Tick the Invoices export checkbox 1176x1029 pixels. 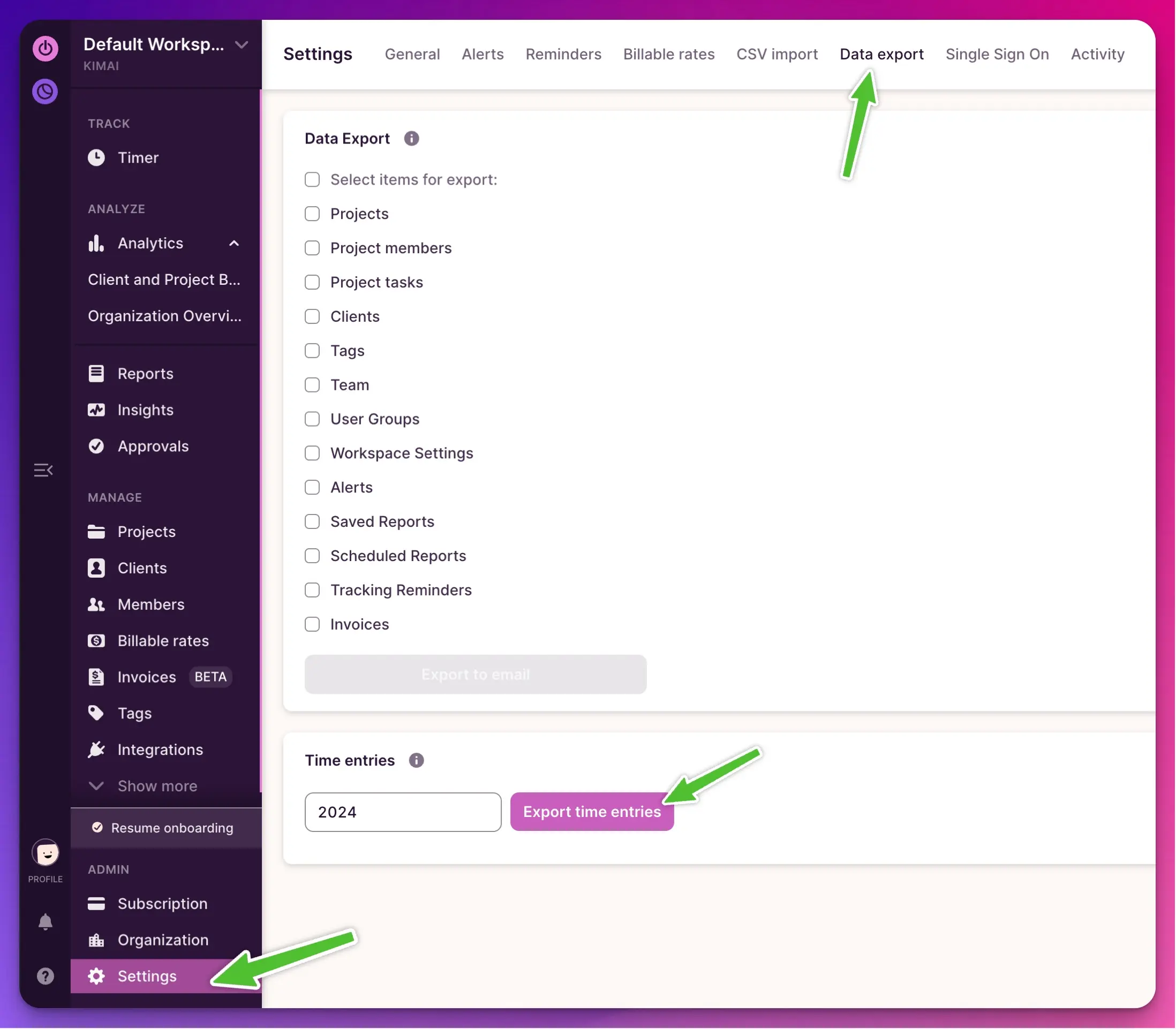(x=312, y=624)
